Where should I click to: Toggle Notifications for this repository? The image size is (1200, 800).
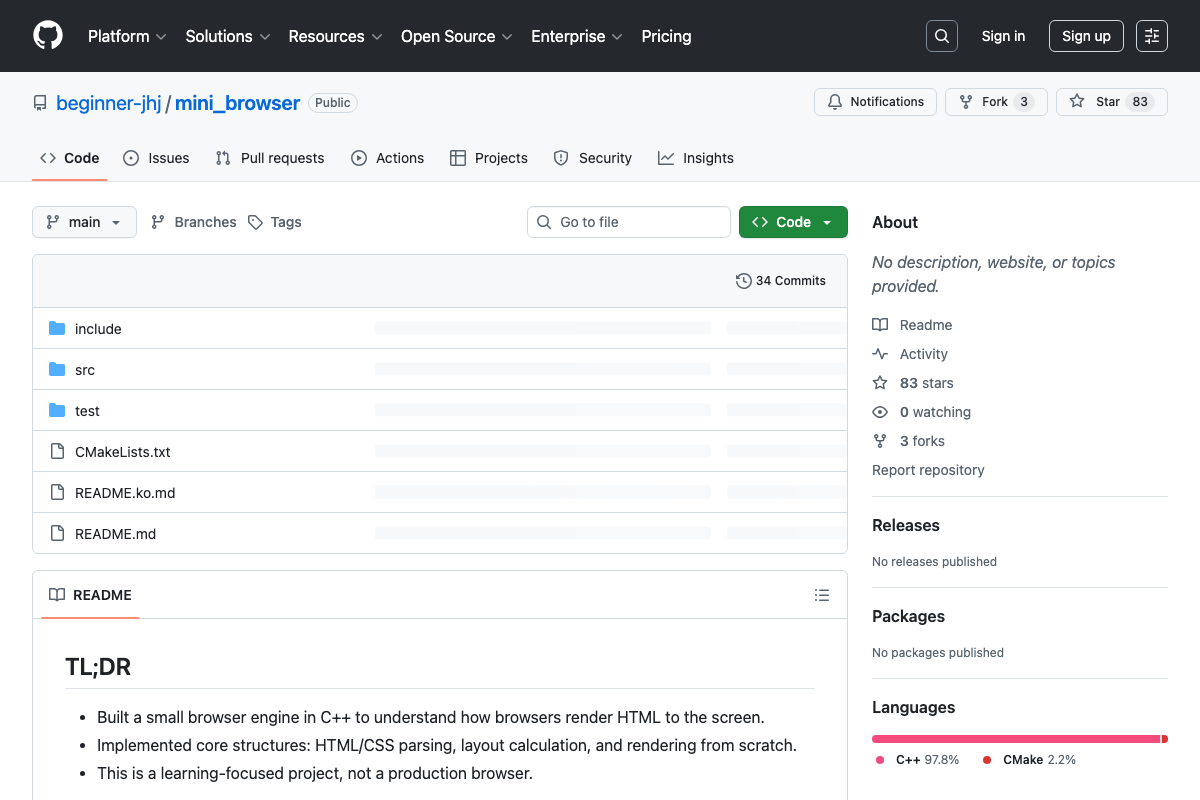876,102
